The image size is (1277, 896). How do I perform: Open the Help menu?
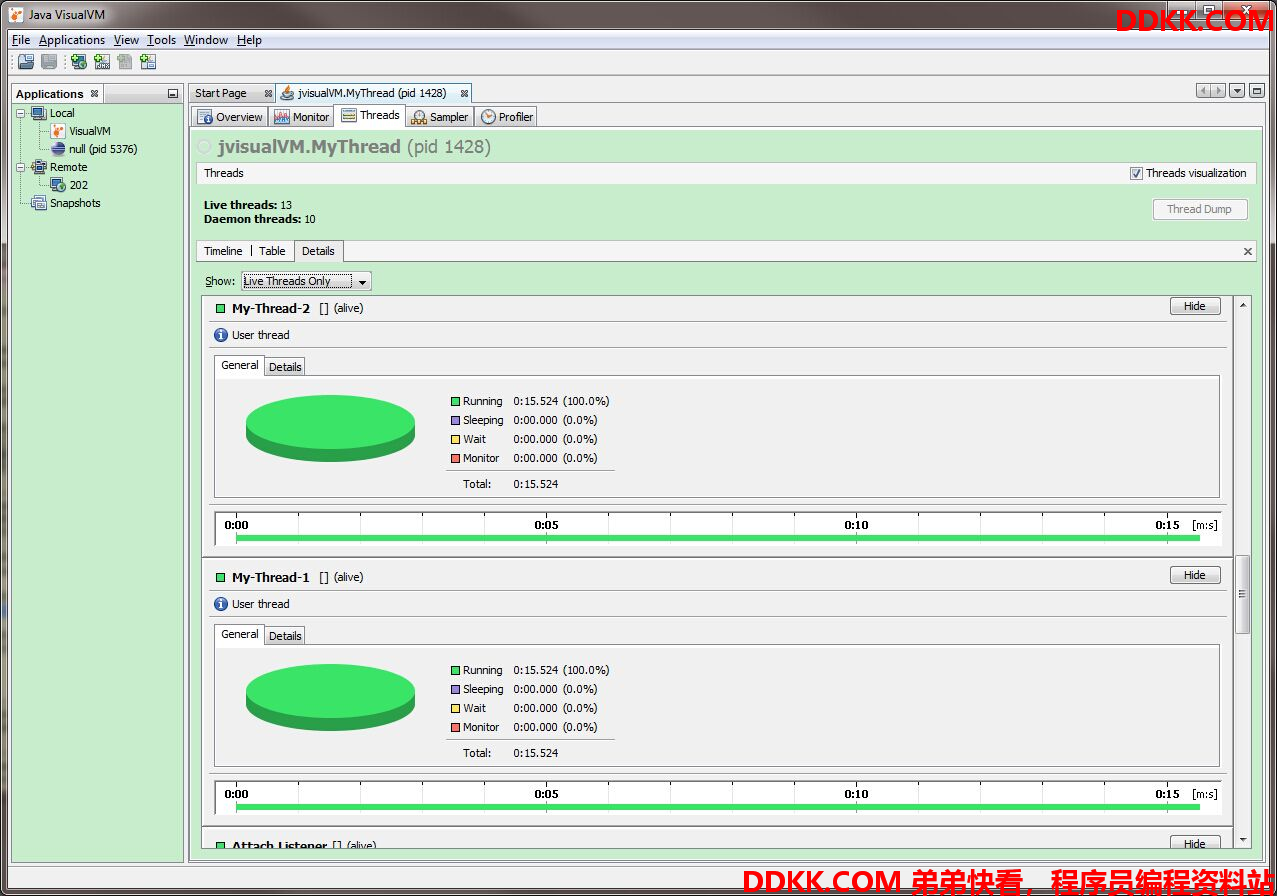(x=249, y=40)
